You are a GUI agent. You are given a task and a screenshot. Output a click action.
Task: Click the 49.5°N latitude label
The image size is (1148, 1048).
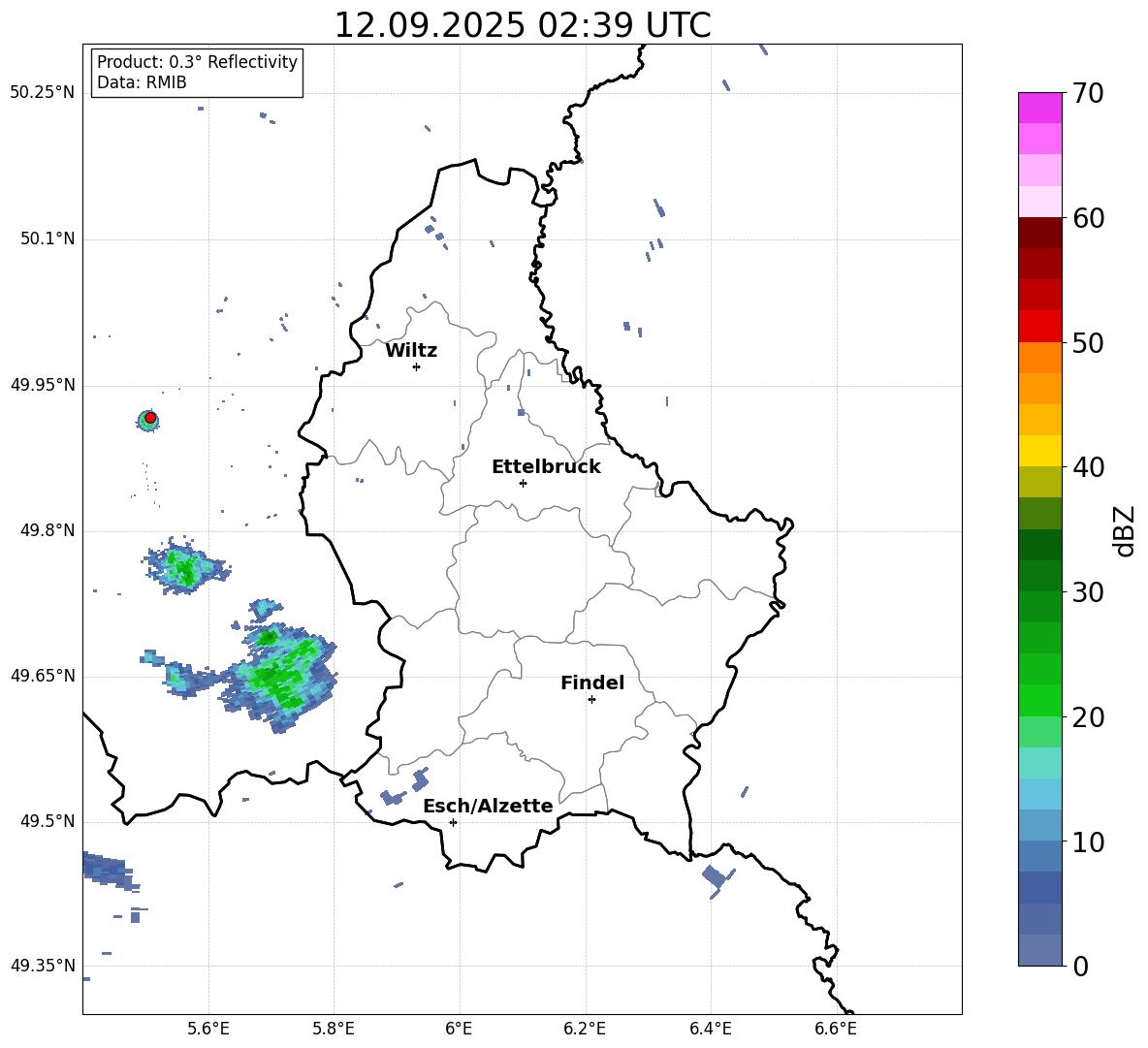[x=48, y=821]
